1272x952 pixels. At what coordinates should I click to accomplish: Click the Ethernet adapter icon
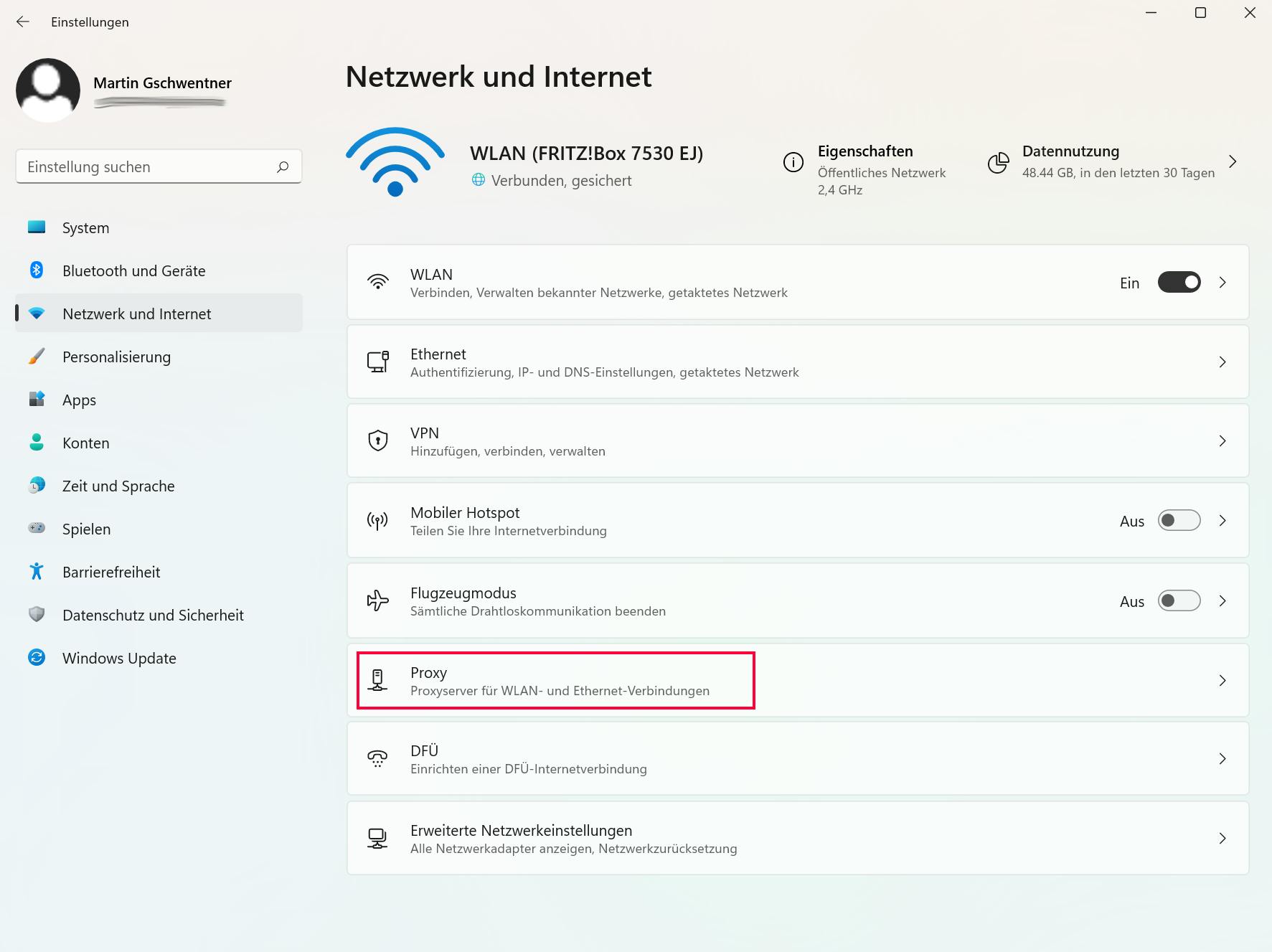(377, 362)
